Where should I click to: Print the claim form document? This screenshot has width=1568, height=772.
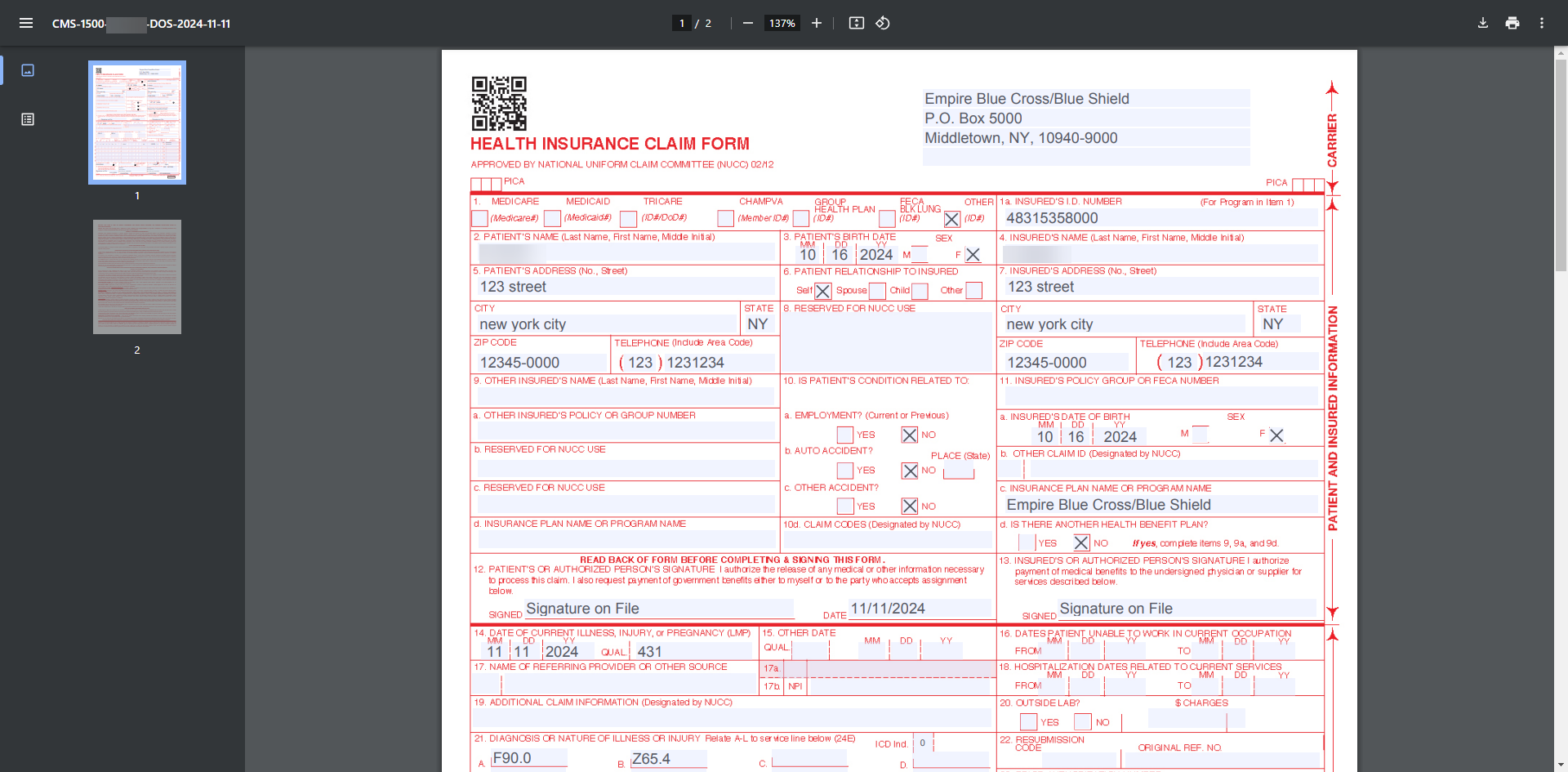tap(1512, 23)
